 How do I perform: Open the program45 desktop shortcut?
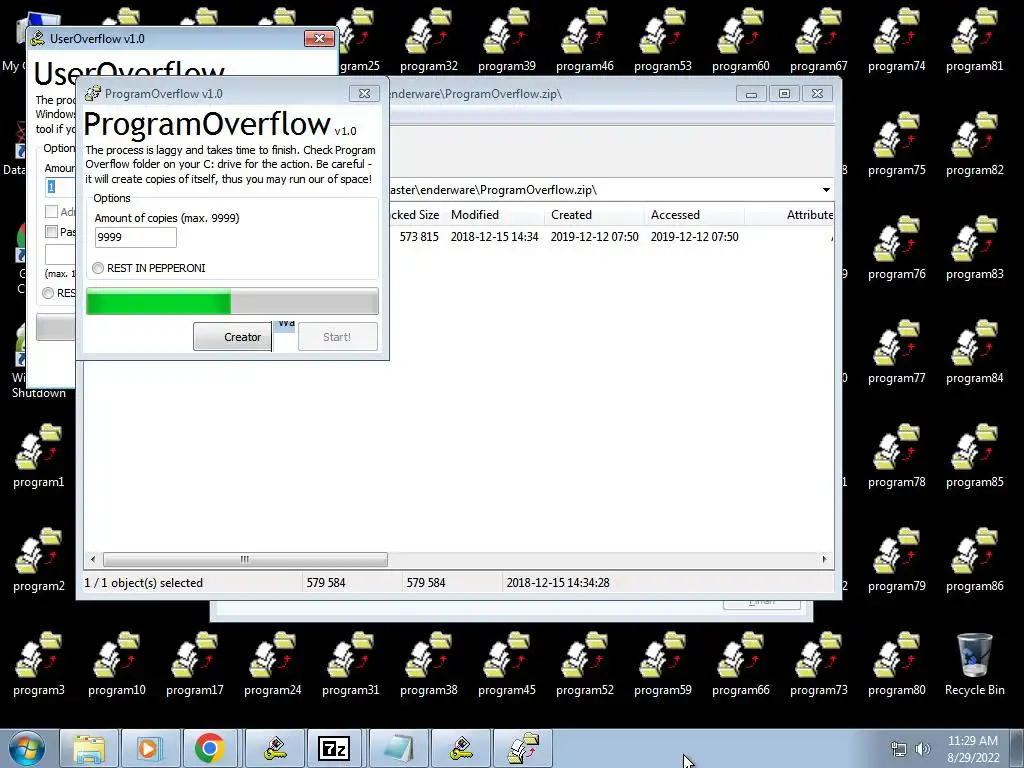[507, 664]
